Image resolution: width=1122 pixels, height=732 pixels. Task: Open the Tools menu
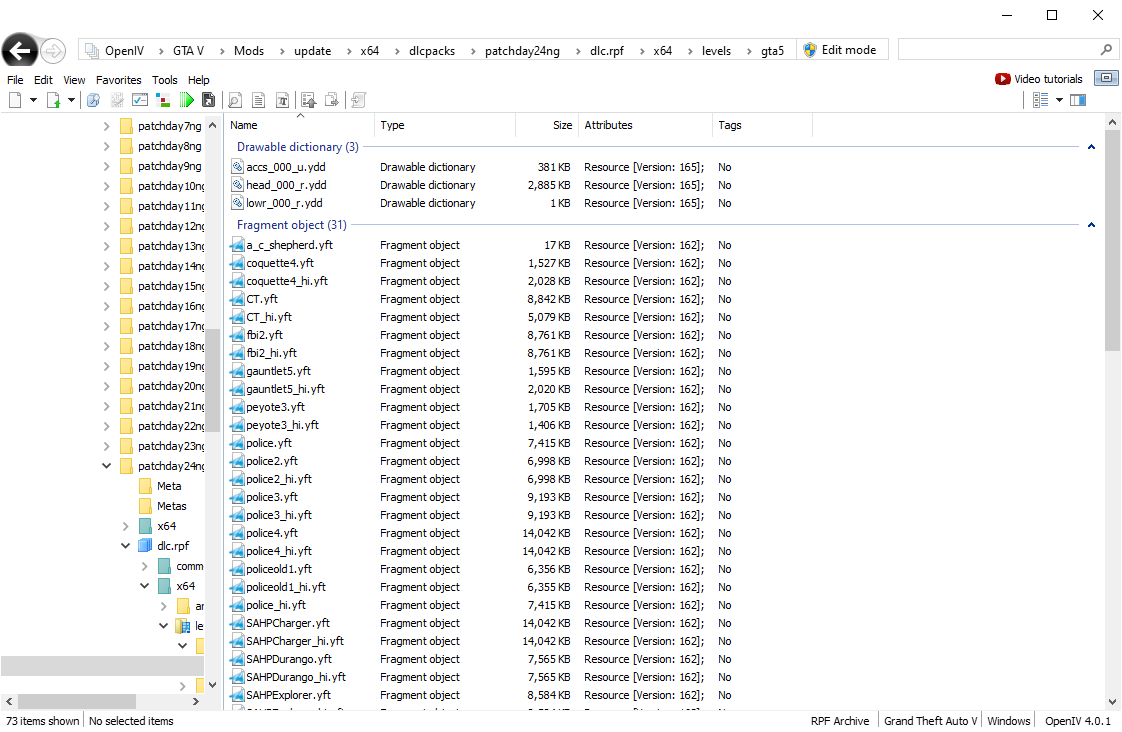tap(164, 80)
